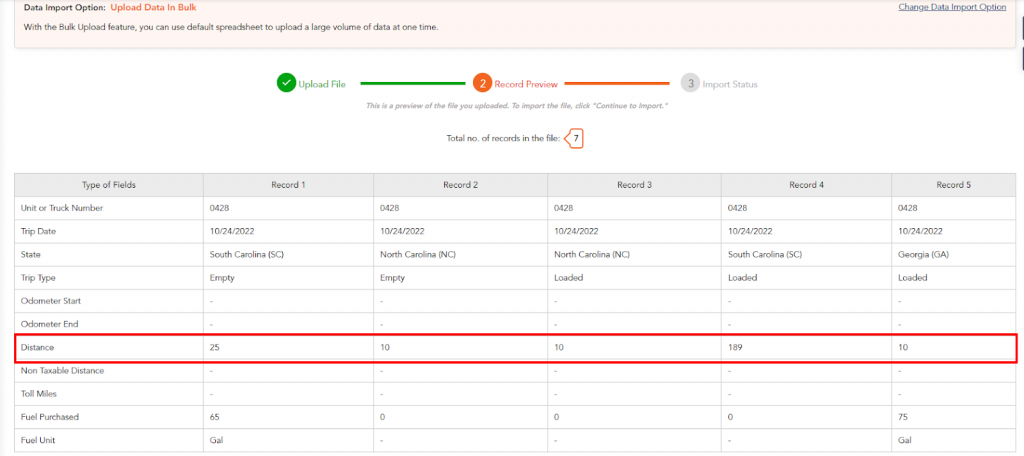Select the Toll Miles row label
Viewport: 1024px width, 456px height.
pos(39,394)
